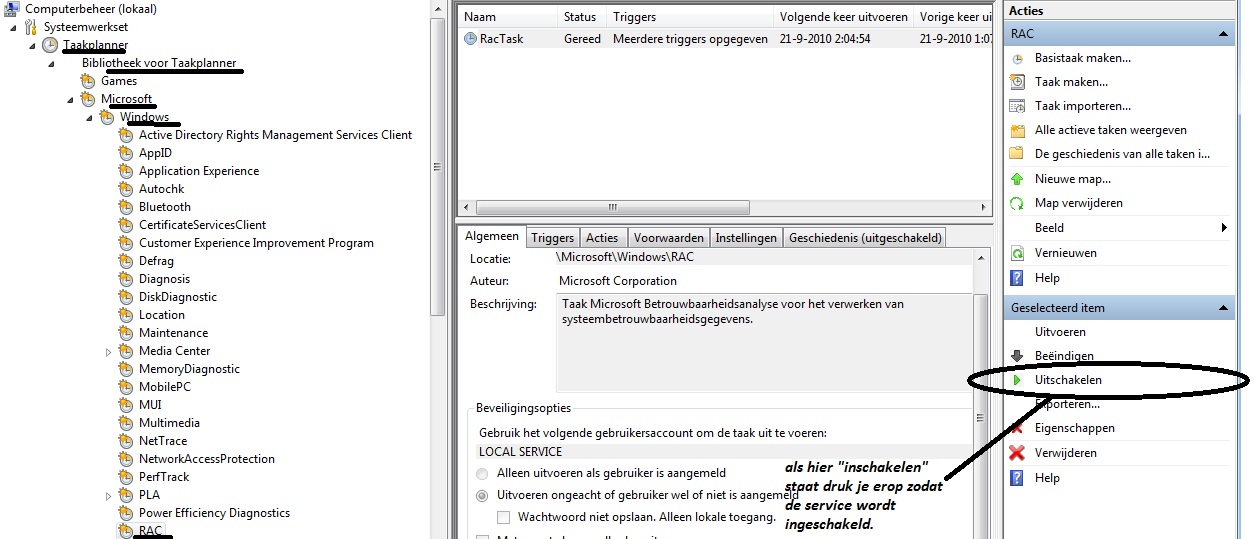This screenshot has width=1255, height=539.
Task: Open the Beeld submenu arrow
Action: [x=1224, y=228]
